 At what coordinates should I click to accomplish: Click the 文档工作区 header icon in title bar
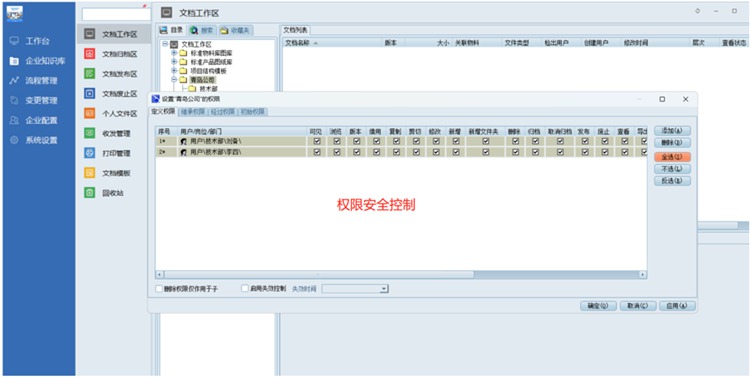(166, 12)
